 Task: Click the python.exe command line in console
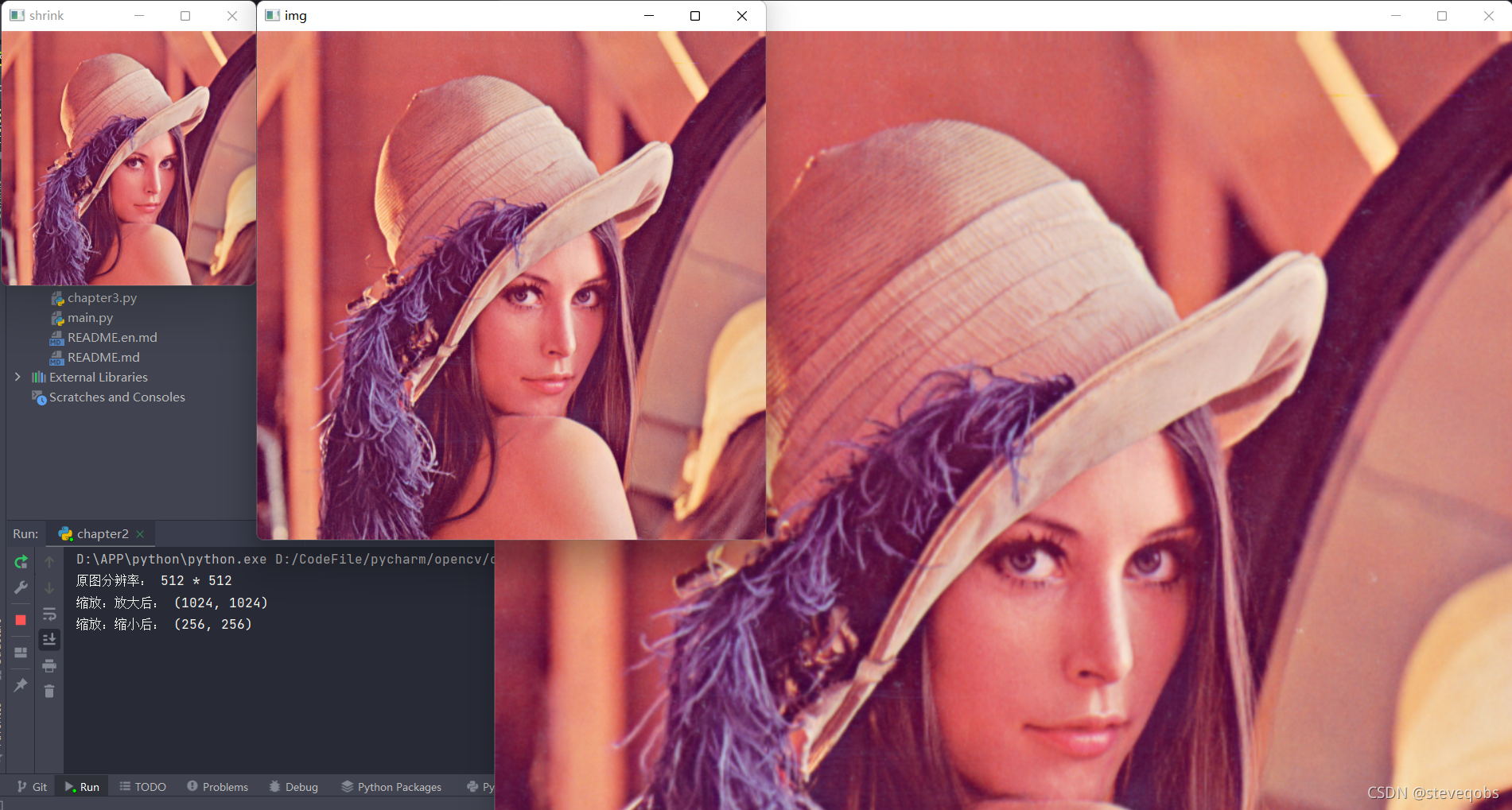[x=285, y=559]
